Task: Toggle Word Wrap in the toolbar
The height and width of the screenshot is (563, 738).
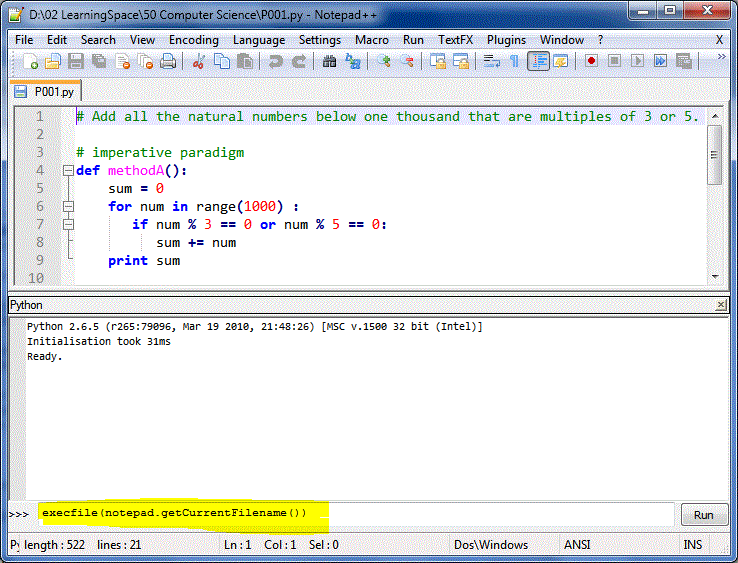Action: pyautogui.click(x=491, y=62)
